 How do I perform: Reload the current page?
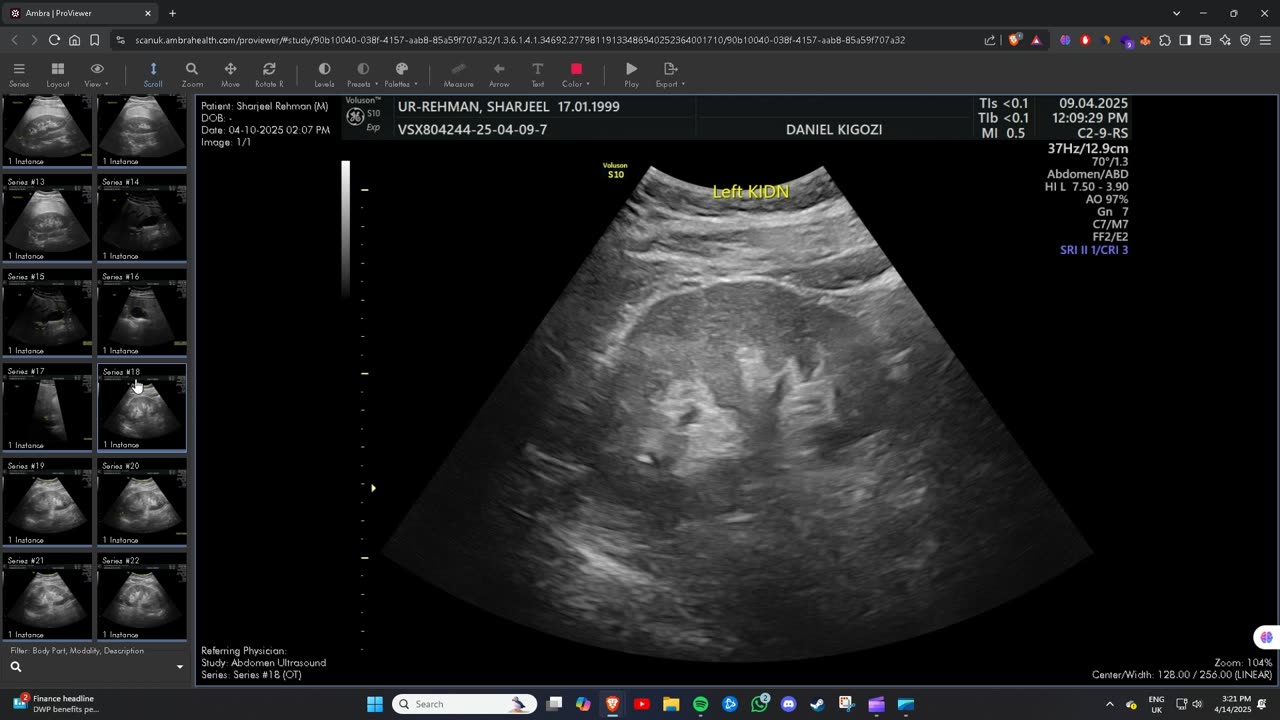[54, 40]
